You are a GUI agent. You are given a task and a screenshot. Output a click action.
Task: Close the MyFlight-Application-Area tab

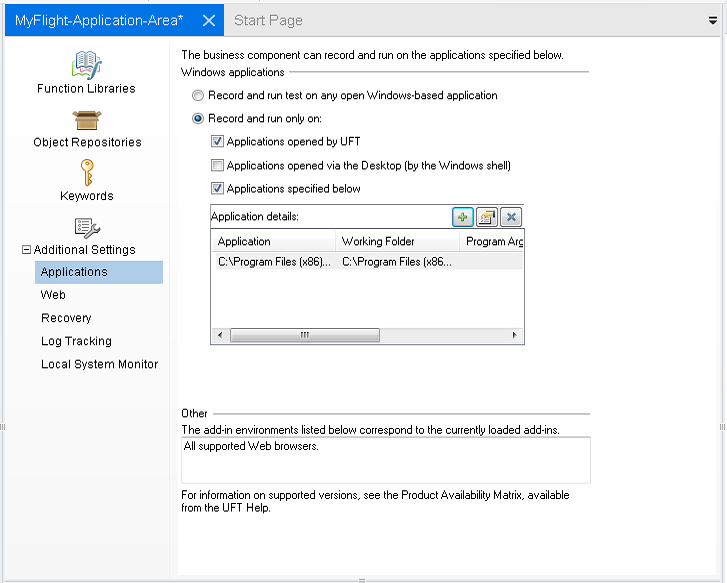[x=208, y=20]
